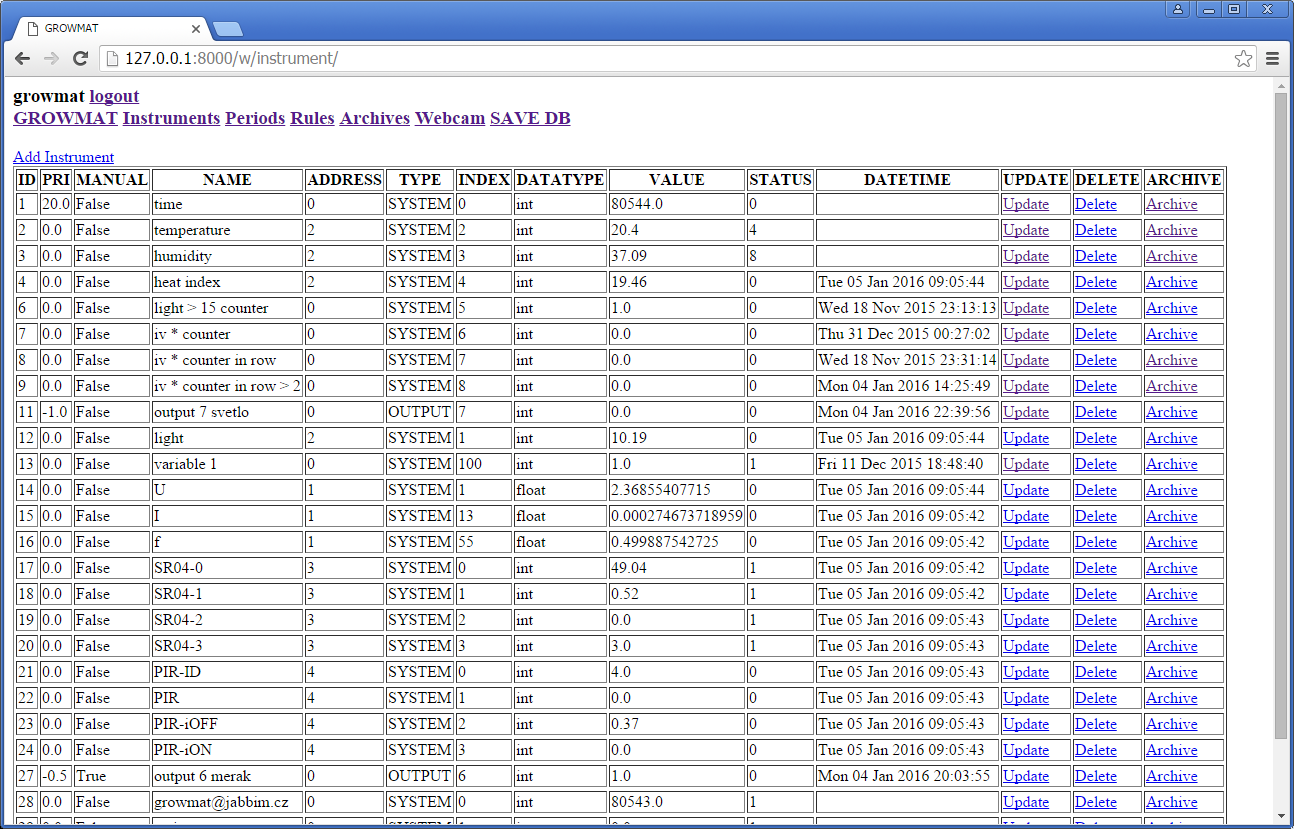Click the OUTPUT type cell for output 7 svetlo
This screenshot has height=829, width=1294.
[420, 412]
